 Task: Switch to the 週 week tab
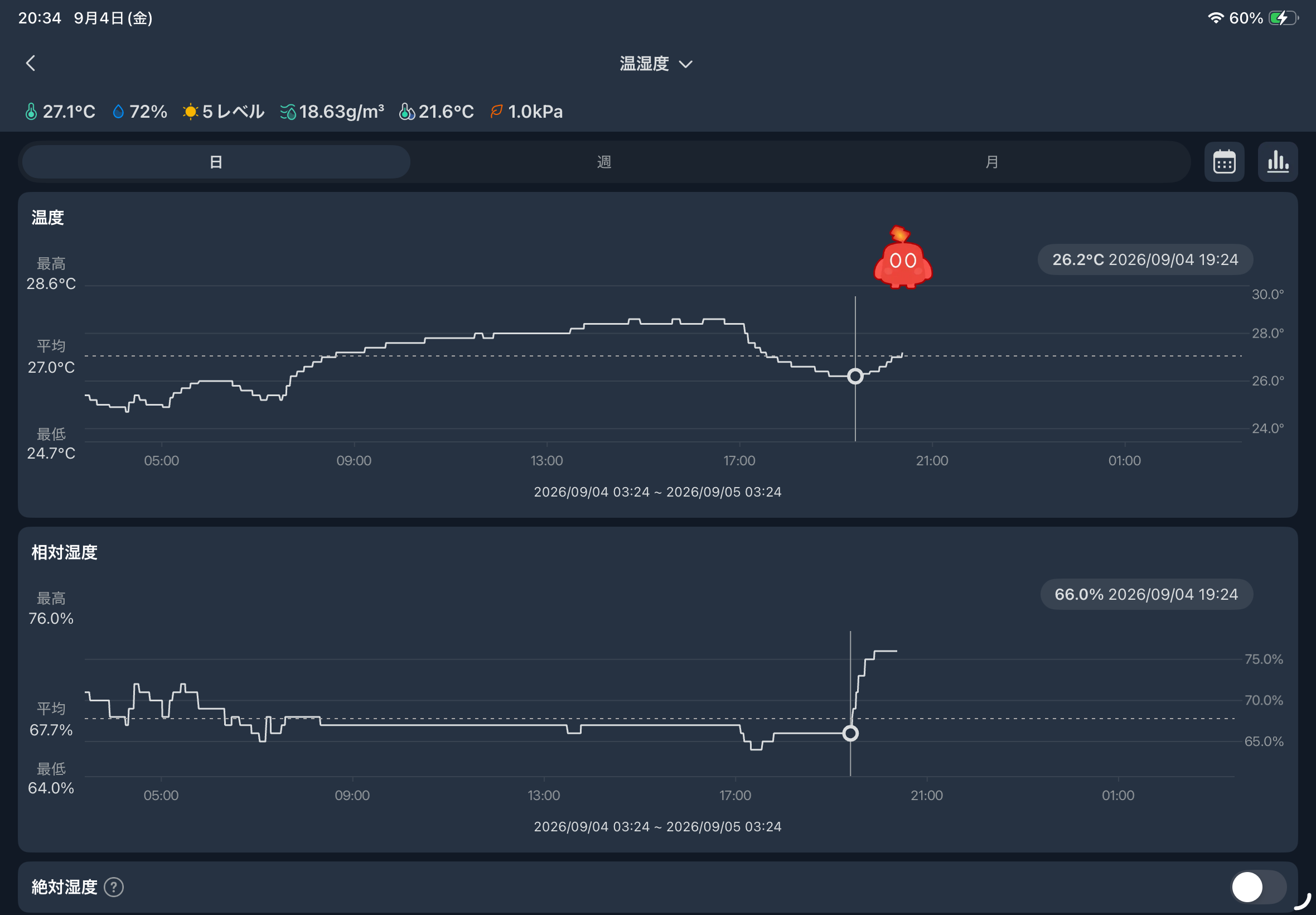tap(604, 162)
